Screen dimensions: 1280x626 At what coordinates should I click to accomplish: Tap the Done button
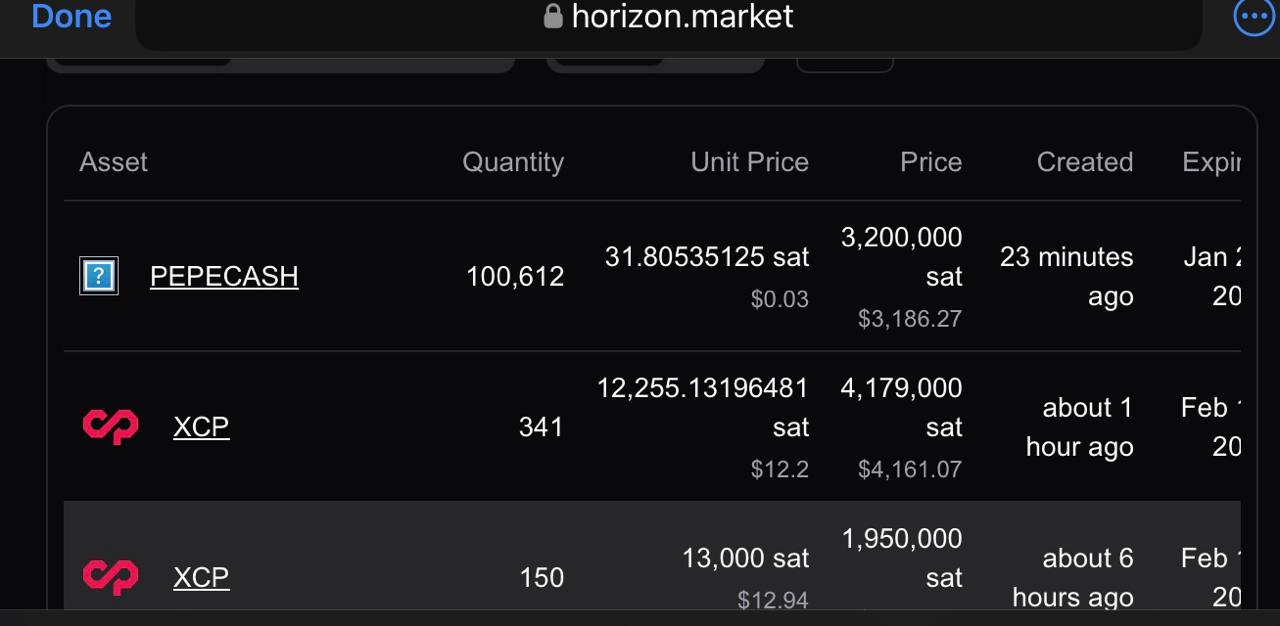pyautogui.click(x=71, y=16)
